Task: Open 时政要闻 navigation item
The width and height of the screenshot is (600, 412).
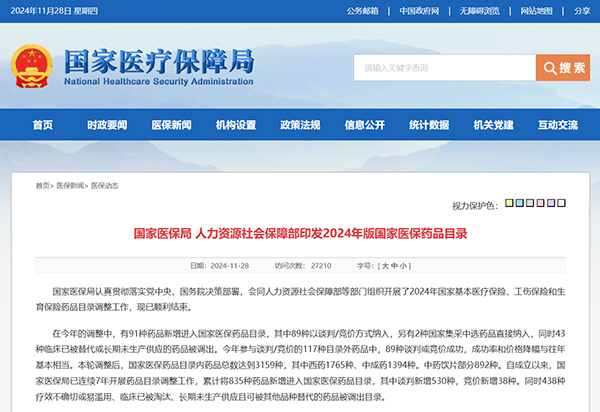Action: coord(107,125)
